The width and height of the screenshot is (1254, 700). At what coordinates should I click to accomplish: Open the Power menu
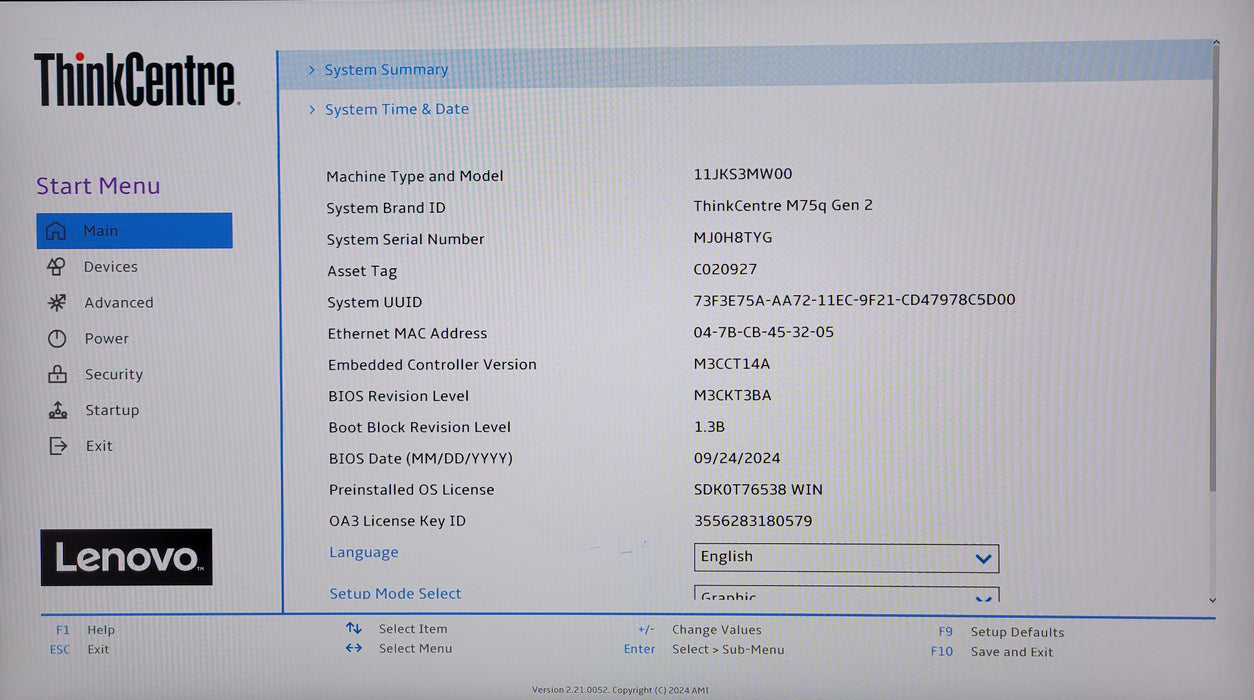pos(106,339)
